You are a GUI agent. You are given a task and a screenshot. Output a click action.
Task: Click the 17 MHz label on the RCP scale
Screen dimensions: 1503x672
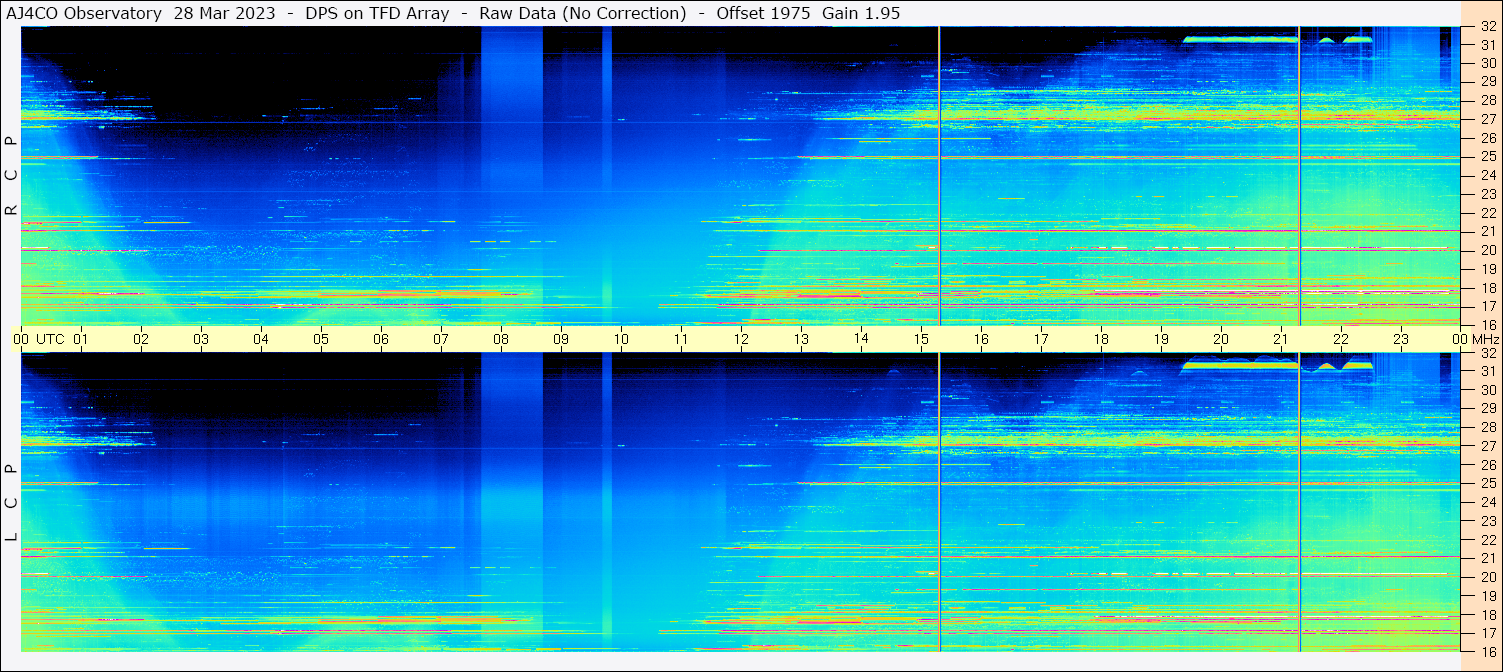[x=1488, y=306]
